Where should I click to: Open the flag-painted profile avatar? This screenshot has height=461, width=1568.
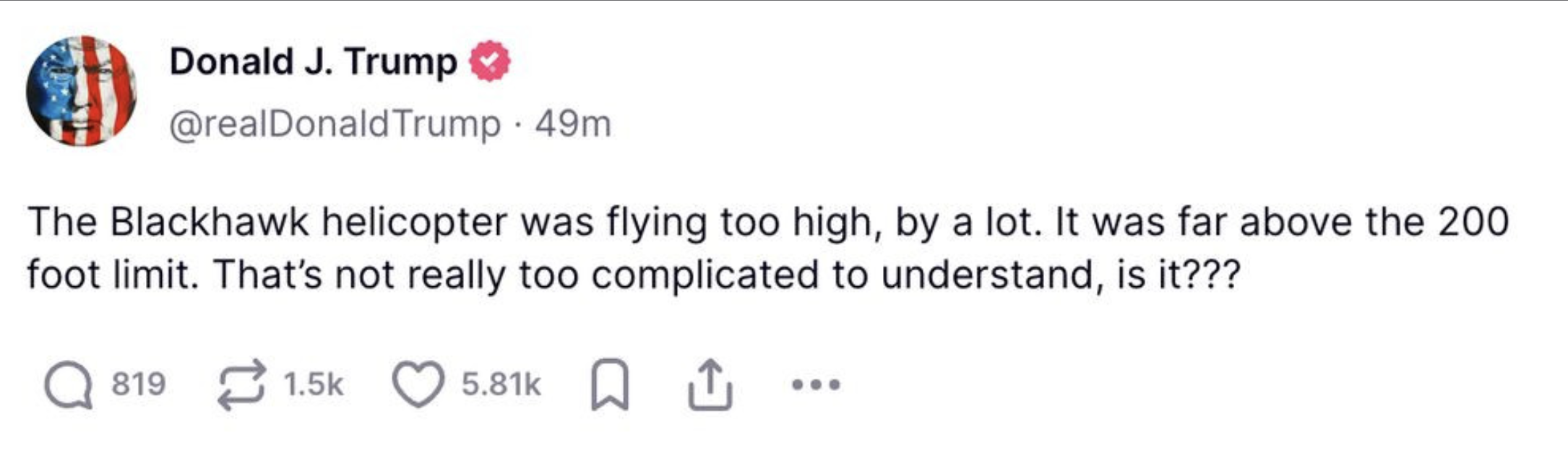[x=82, y=91]
